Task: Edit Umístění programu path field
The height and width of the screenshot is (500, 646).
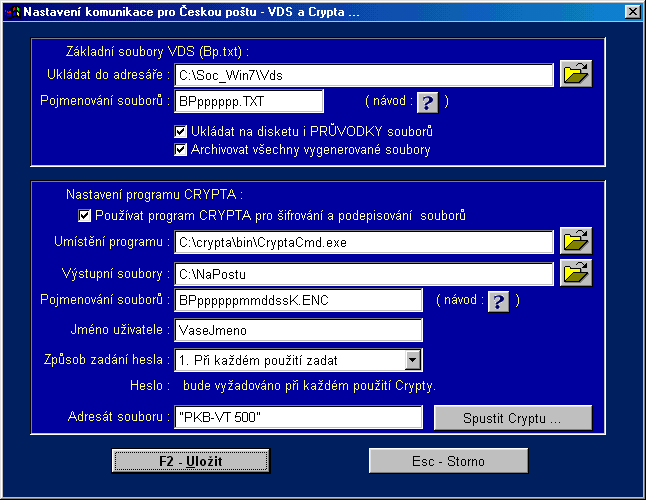Action: (x=364, y=242)
